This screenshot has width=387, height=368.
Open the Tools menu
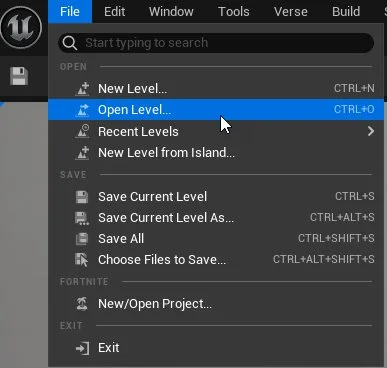coord(234,12)
